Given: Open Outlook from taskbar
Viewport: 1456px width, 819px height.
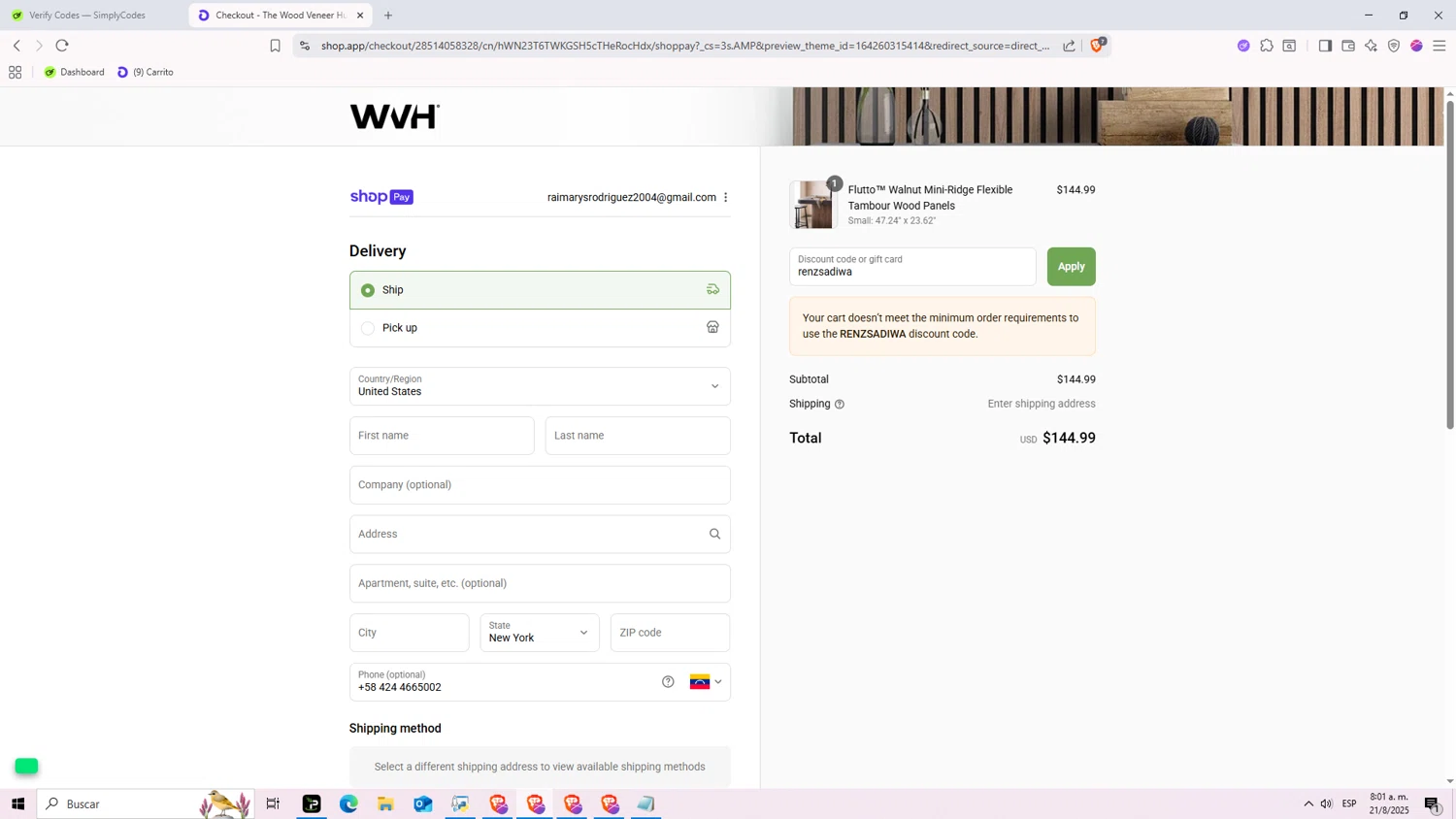Looking at the screenshot, I should pyautogui.click(x=423, y=803).
